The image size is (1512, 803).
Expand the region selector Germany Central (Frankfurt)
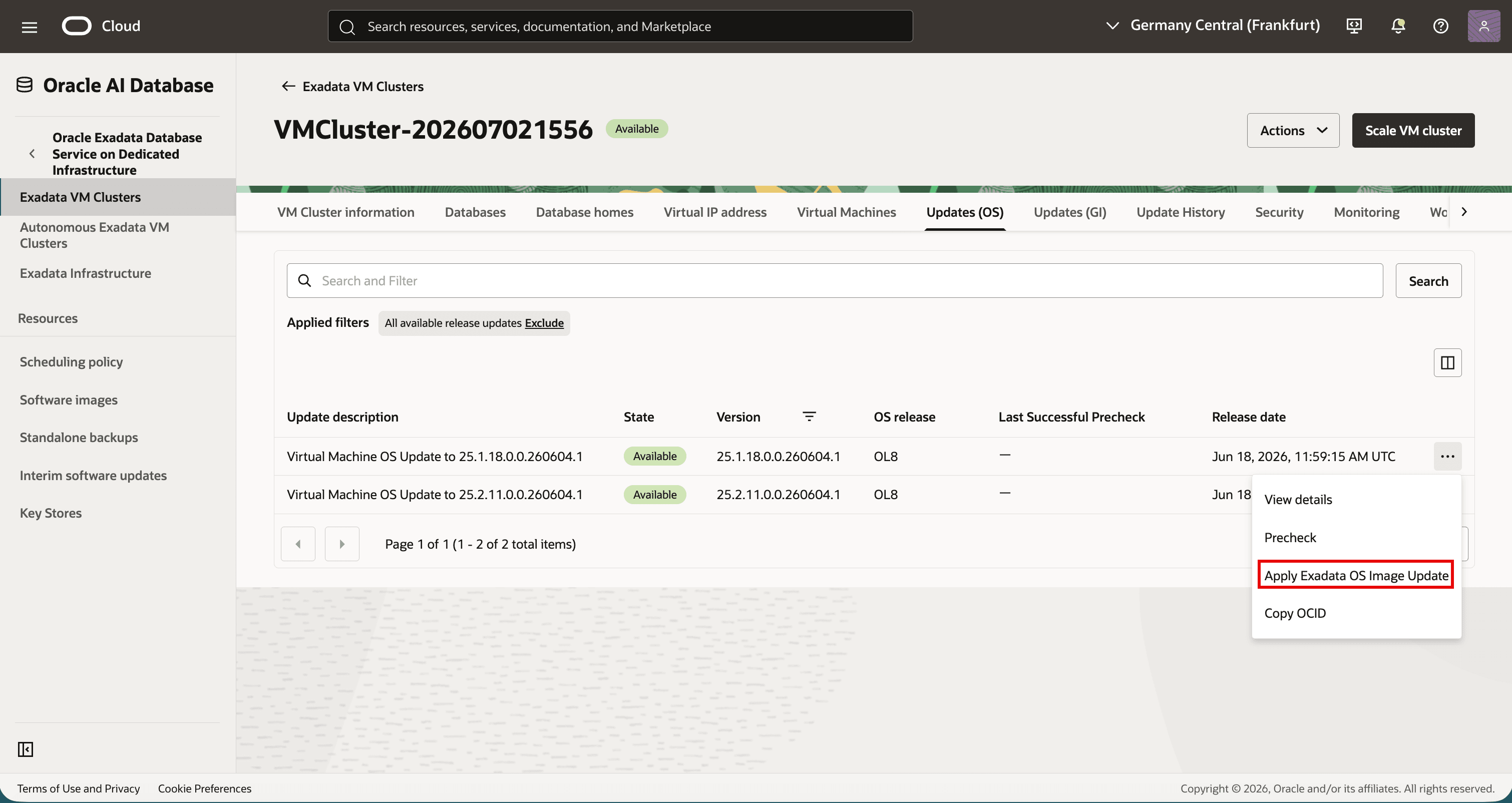(1213, 25)
